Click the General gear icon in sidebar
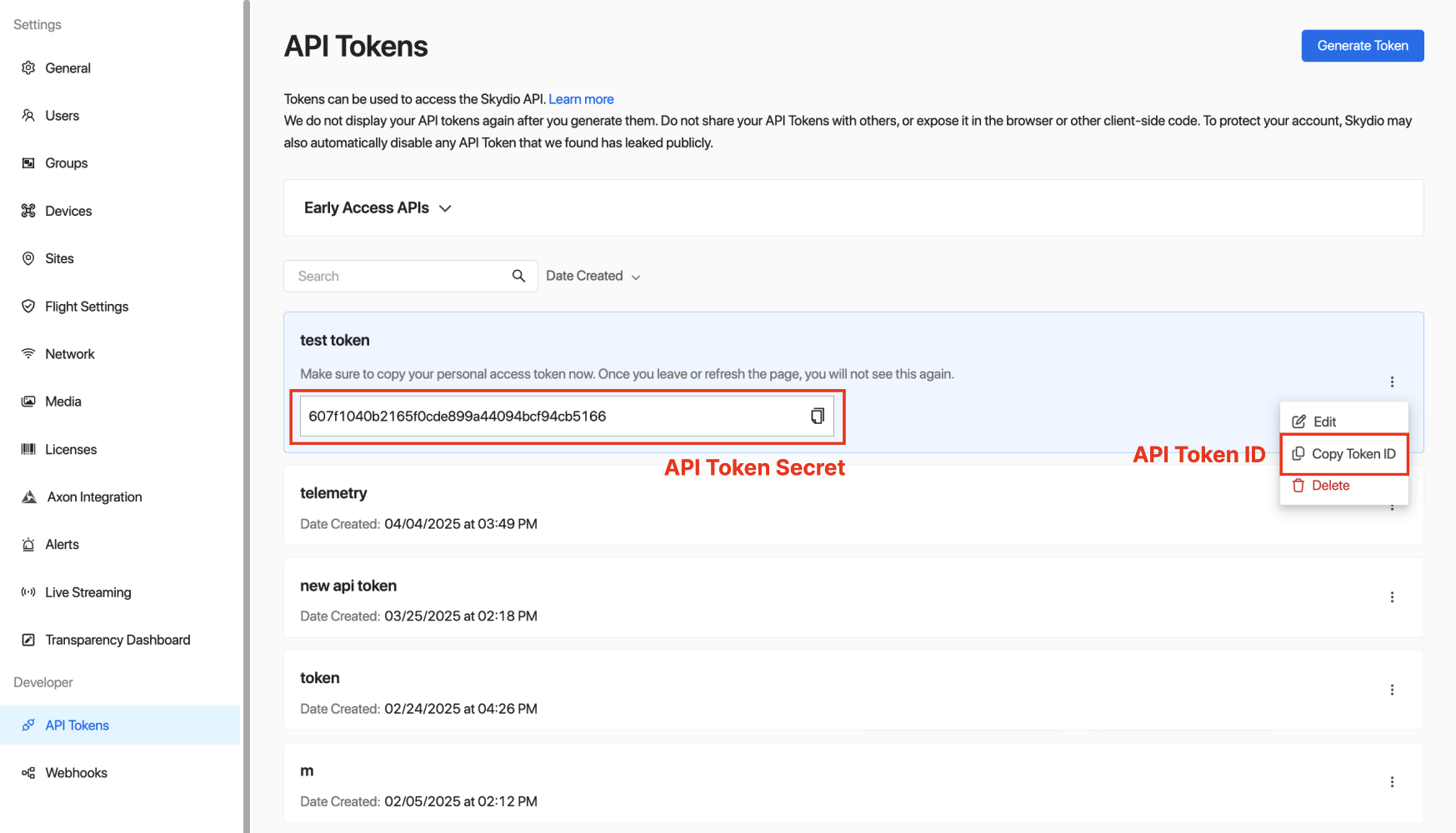Screen dimensions: 1456x833 pyautogui.click(x=28, y=67)
